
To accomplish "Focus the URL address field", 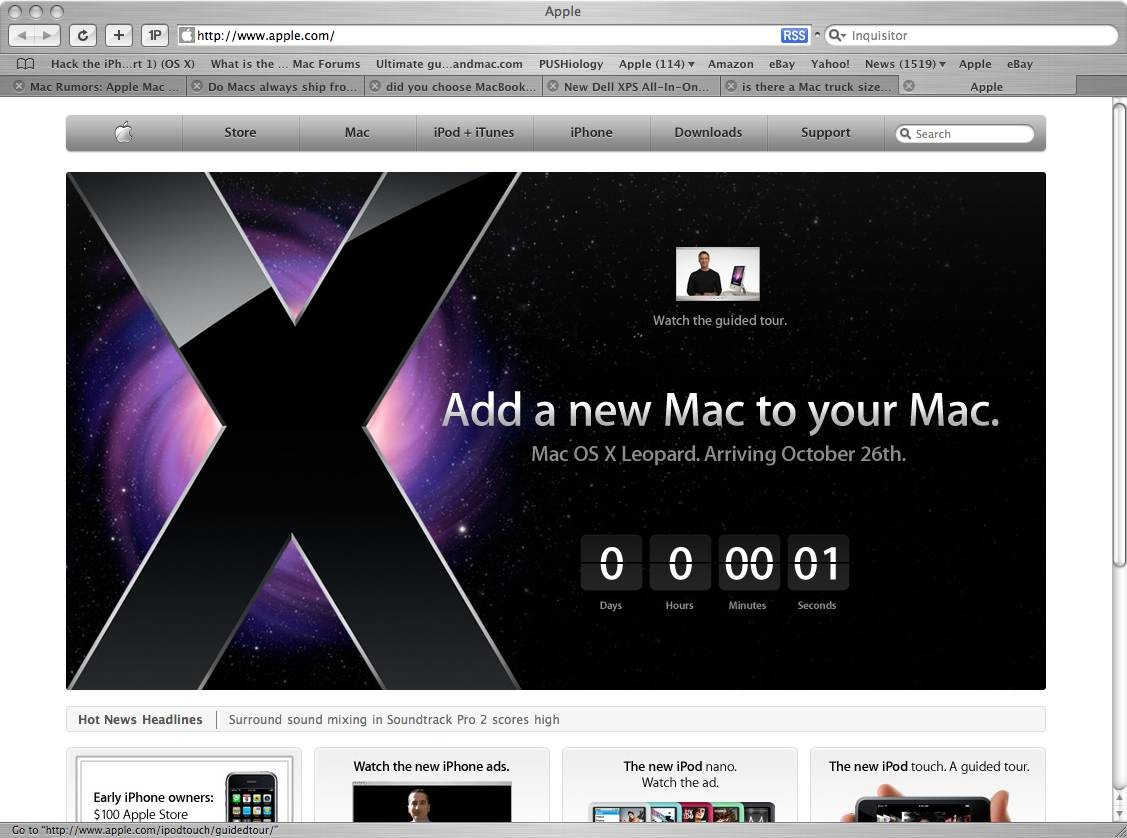I will pyautogui.click(x=487, y=35).
